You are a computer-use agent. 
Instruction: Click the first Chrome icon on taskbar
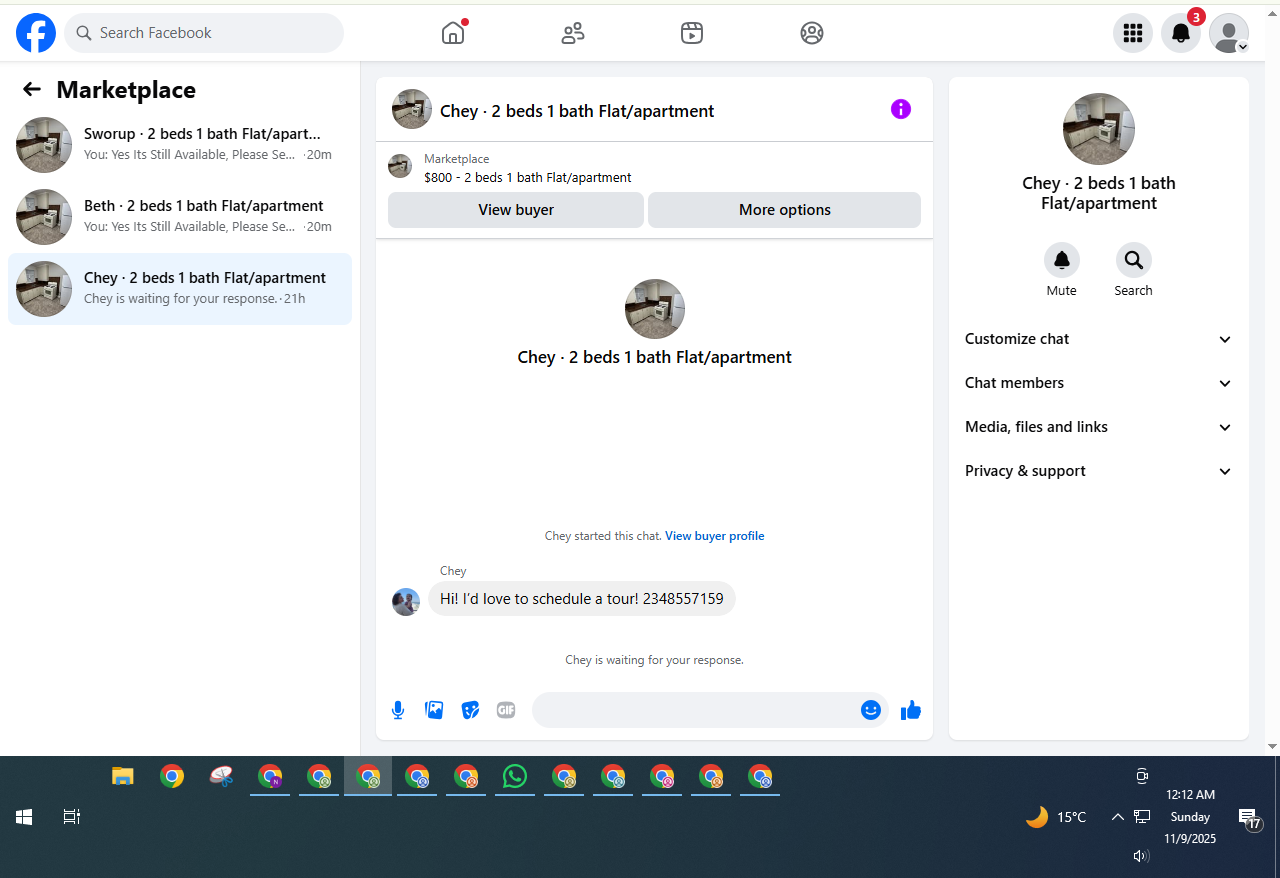click(x=172, y=777)
